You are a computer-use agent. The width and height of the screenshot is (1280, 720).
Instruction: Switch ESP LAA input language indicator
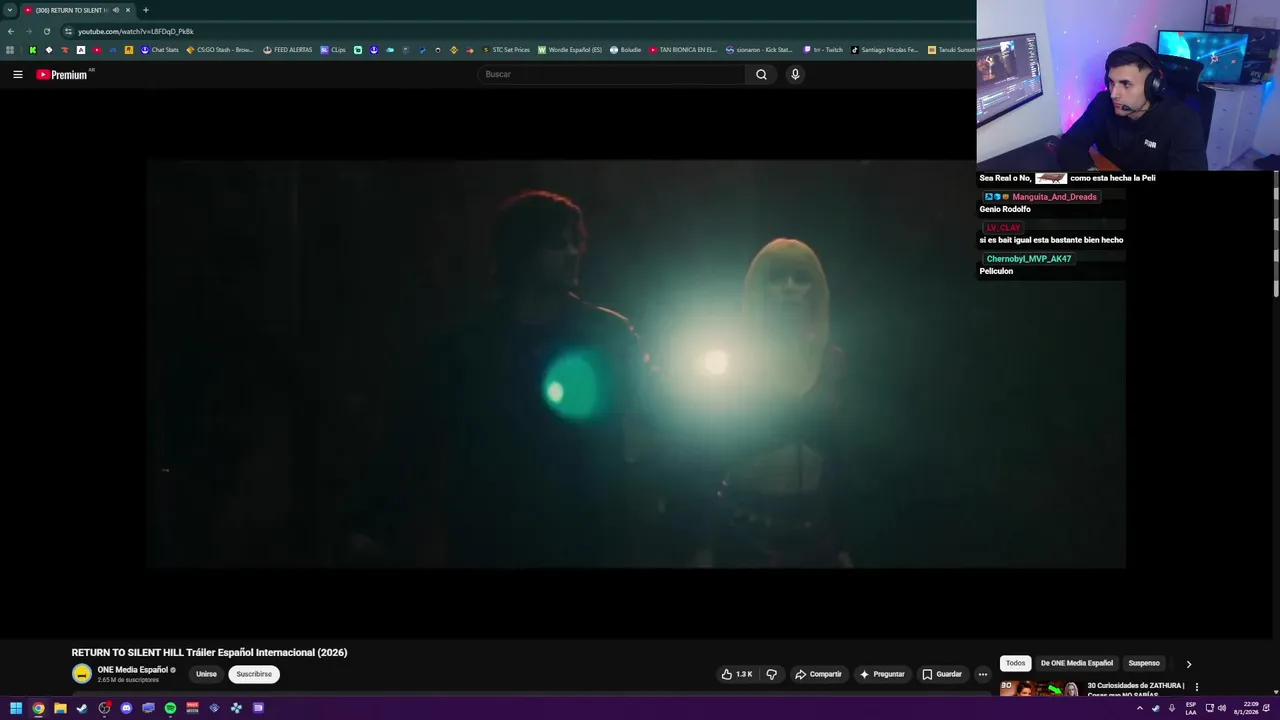(x=1190, y=708)
